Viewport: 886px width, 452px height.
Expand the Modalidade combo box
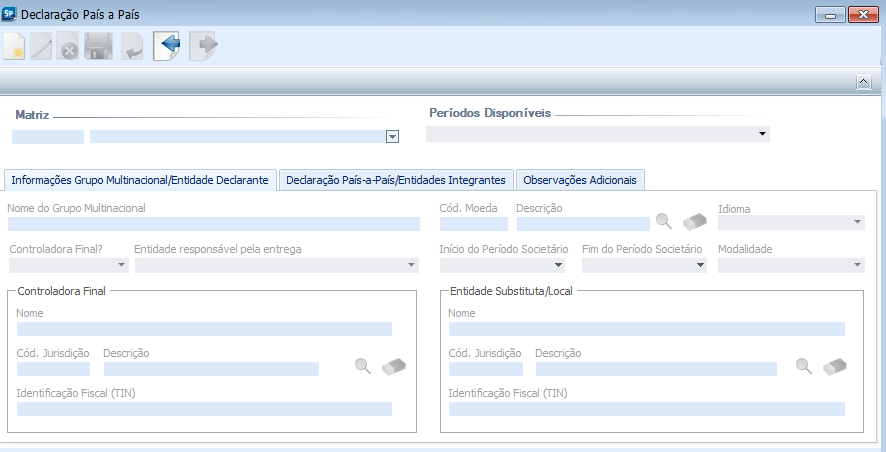point(858,266)
